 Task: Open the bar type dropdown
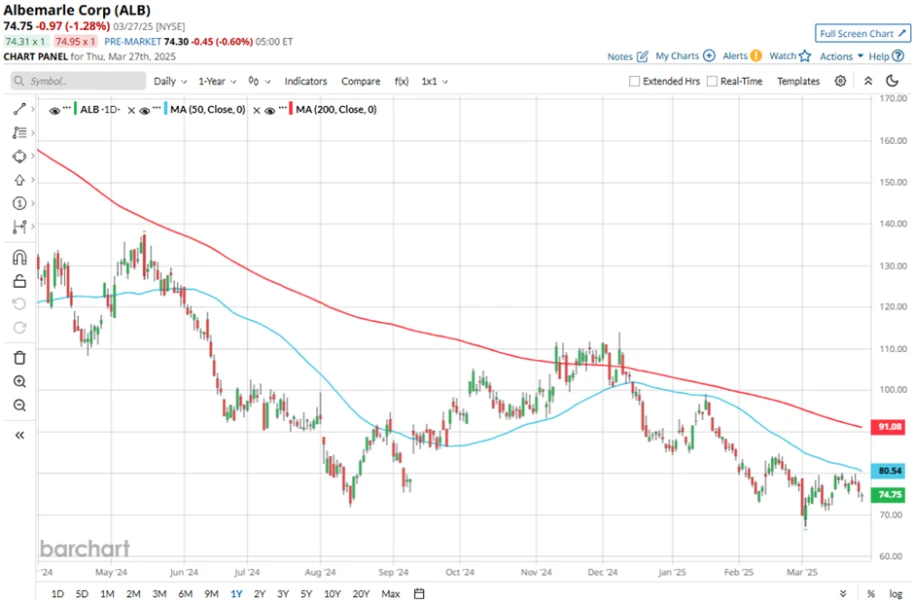259,81
